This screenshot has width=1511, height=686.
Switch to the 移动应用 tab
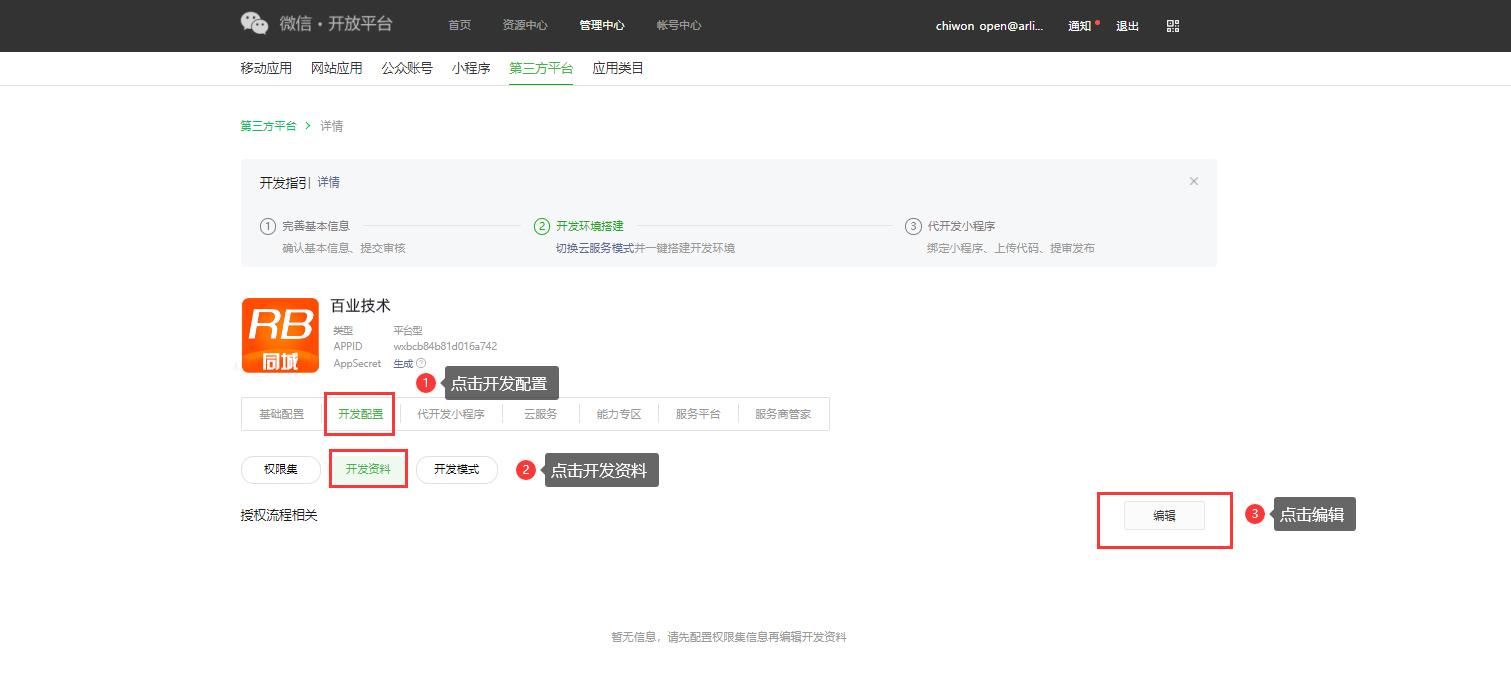[x=266, y=68]
